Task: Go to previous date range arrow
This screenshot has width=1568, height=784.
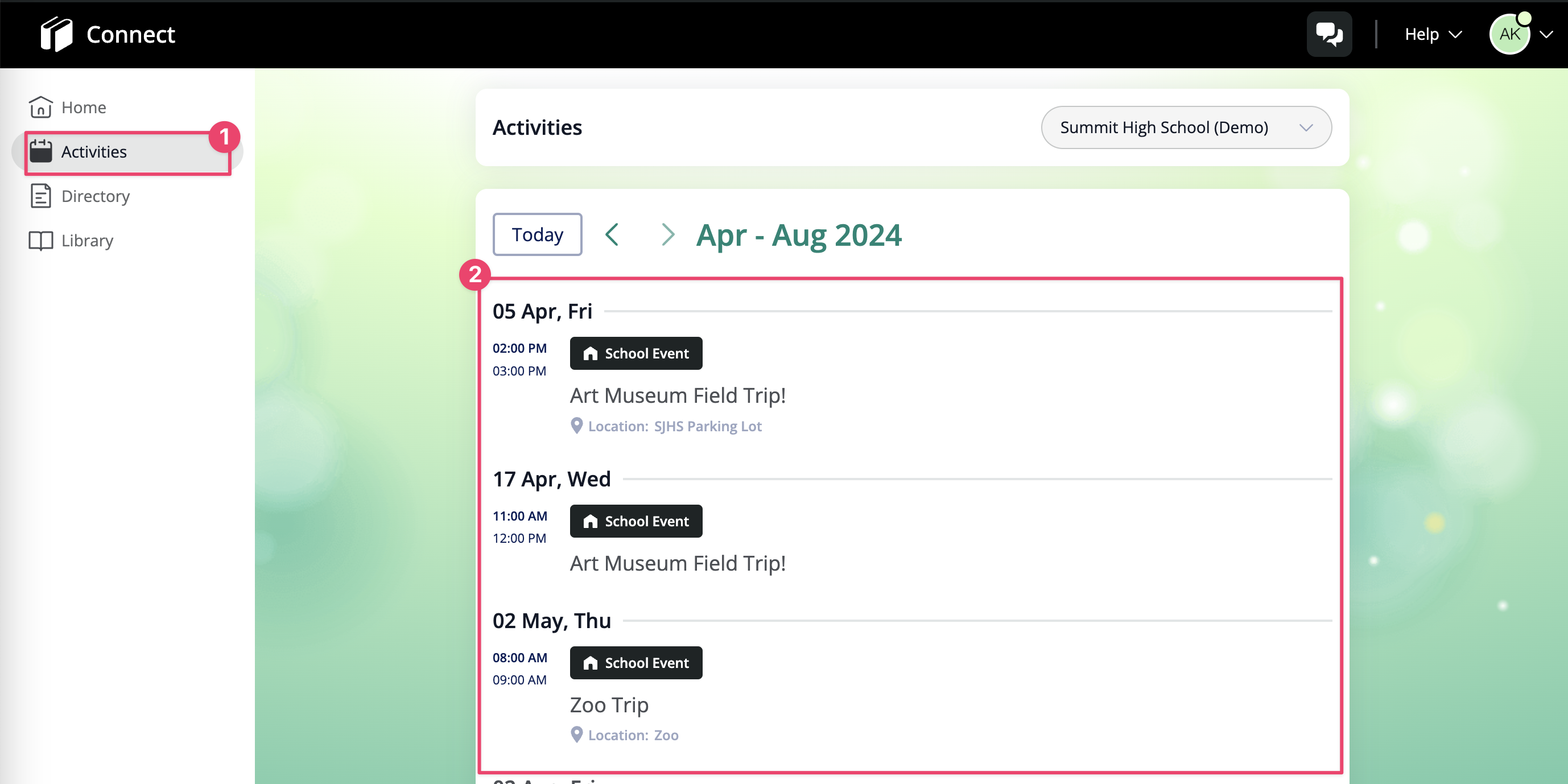Action: pos(612,234)
